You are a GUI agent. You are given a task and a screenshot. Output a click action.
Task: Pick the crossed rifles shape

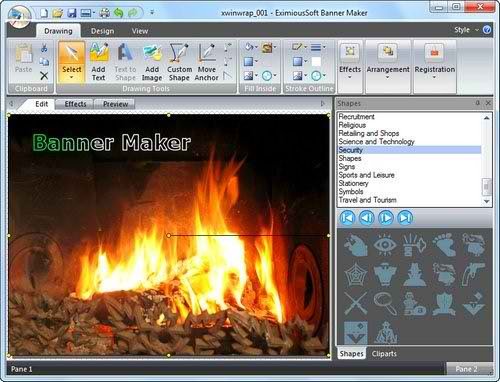[x=356, y=304]
